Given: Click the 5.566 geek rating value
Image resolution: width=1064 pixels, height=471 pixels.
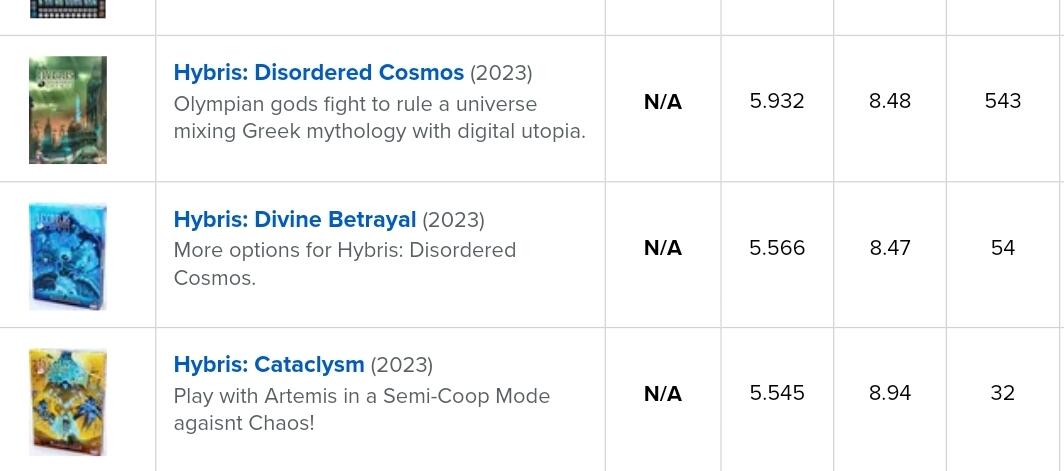Looking at the screenshot, I should click(x=777, y=248).
